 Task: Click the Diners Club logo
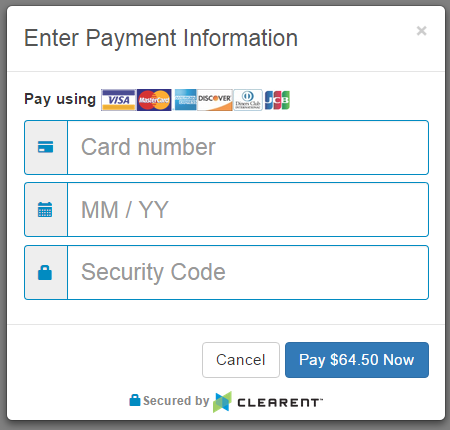pos(248,100)
